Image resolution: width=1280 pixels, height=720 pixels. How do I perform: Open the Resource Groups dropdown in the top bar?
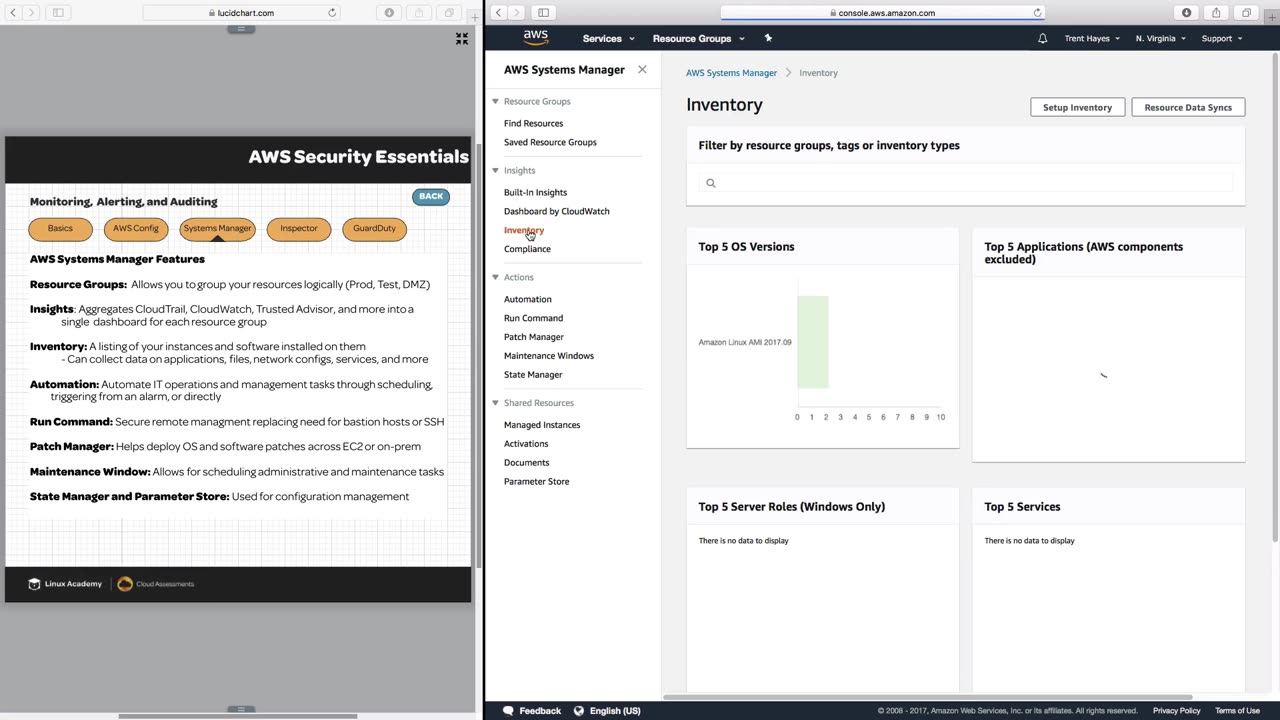pyautogui.click(x=698, y=38)
